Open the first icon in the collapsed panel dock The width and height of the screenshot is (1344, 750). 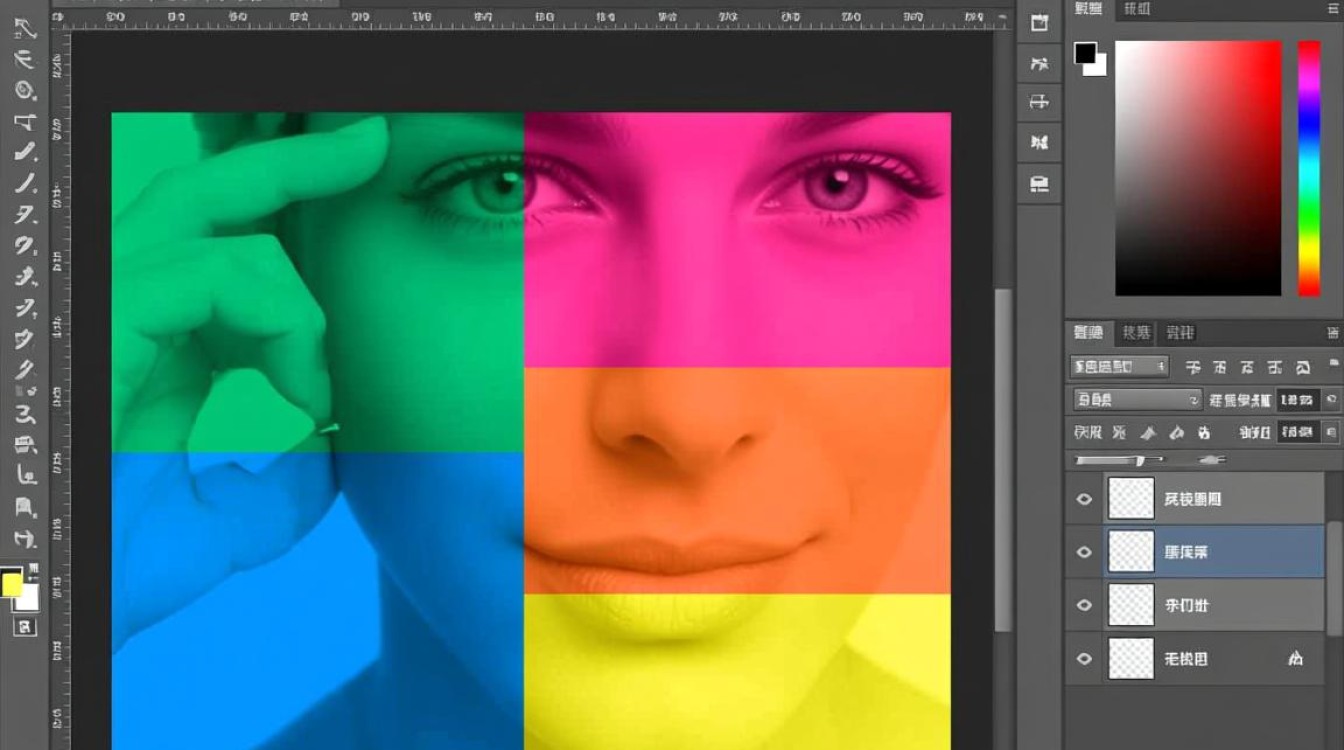[1039, 23]
